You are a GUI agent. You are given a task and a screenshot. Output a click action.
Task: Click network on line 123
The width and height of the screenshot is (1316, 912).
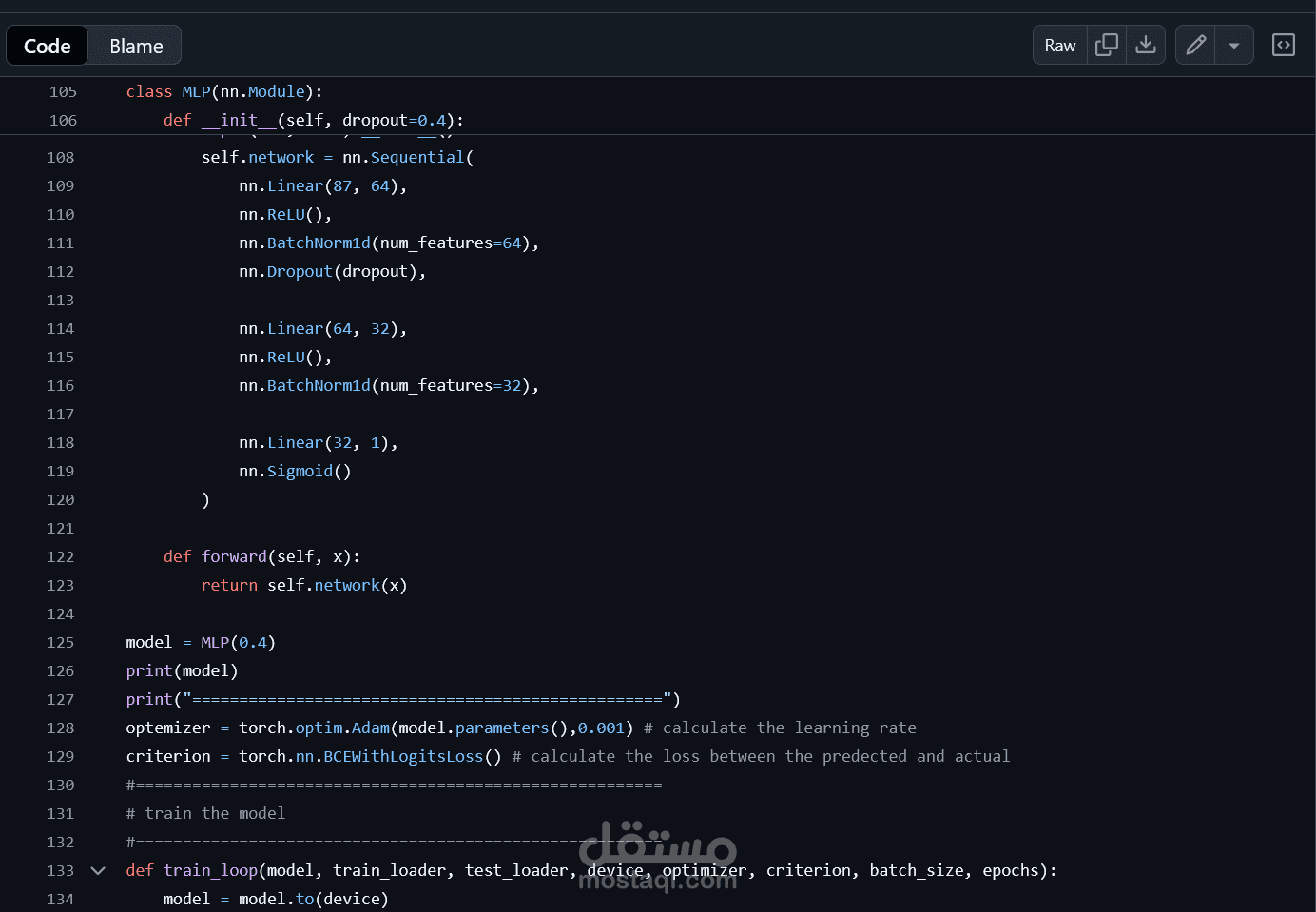pyautogui.click(x=347, y=585)
